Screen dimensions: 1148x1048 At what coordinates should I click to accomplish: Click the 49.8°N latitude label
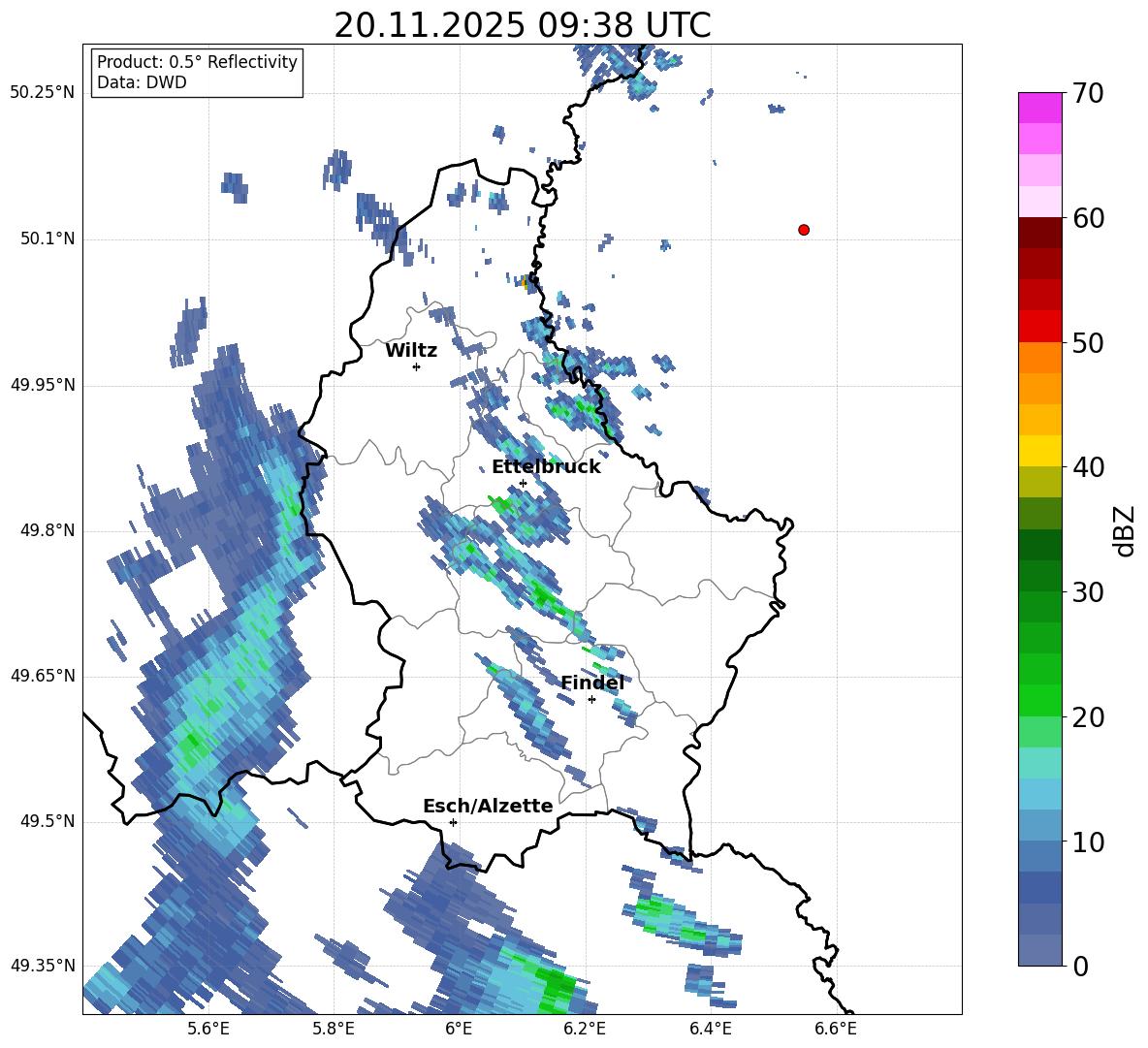click(x=48, y=530)
